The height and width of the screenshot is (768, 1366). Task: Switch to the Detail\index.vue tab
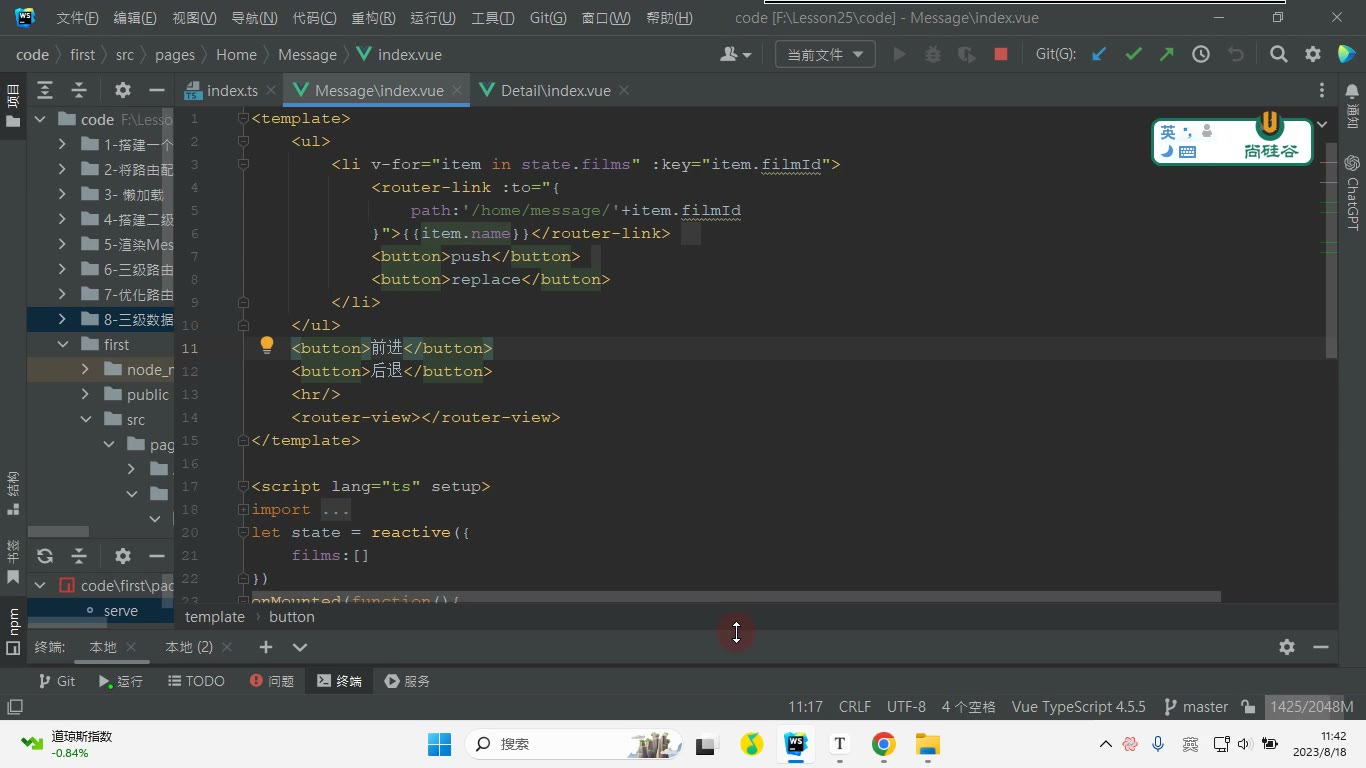point(555,90)
